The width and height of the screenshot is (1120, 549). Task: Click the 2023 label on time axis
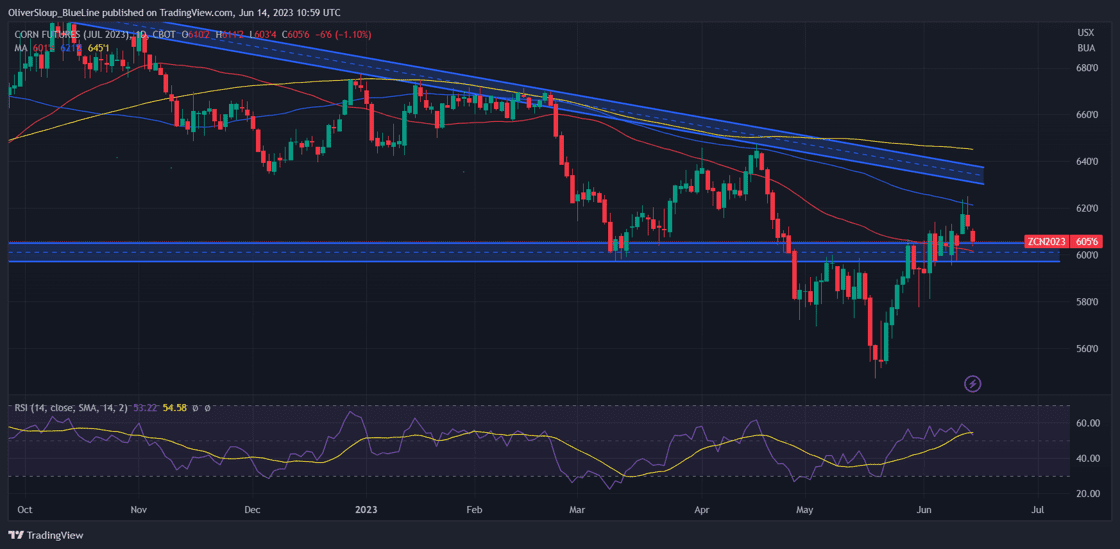point(366,510)
